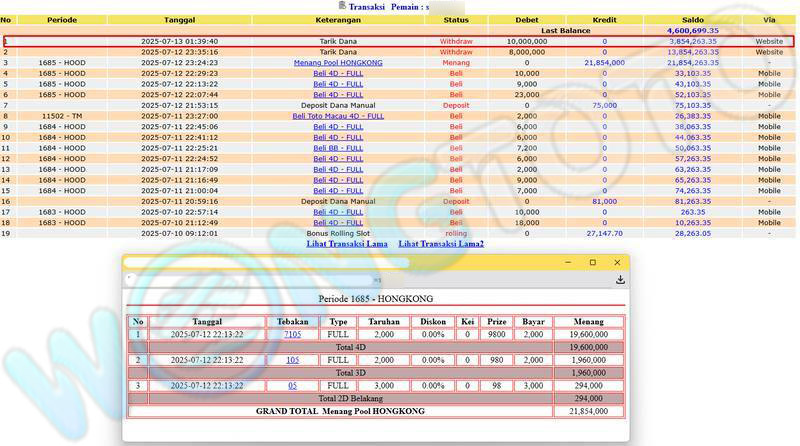Maximize the Periode 1685 popup window
800x446 pixels.
pyautogui.click(x=592, y=263)
